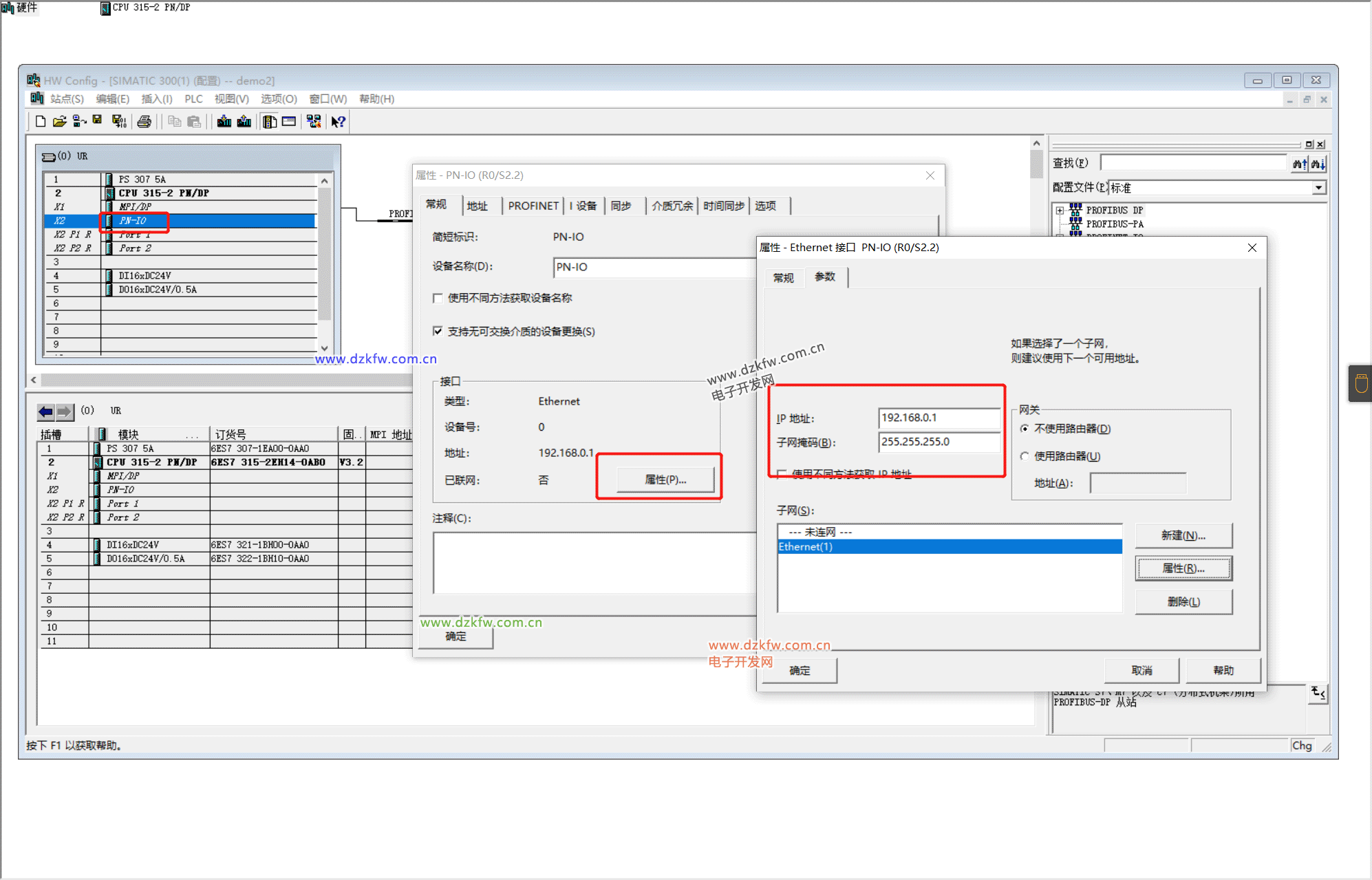Screen dimensions: 1372x880
Task: Toggle the hardware catalog toolbar icon
Action: coord(270,122)
